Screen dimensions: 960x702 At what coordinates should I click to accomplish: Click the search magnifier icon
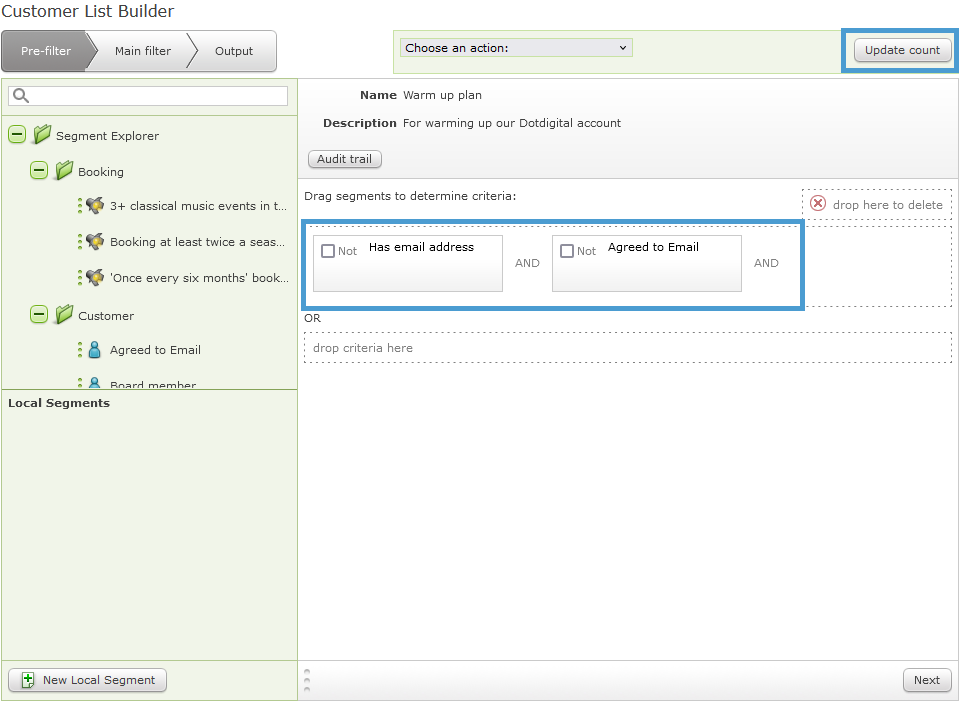click(21, 96)
